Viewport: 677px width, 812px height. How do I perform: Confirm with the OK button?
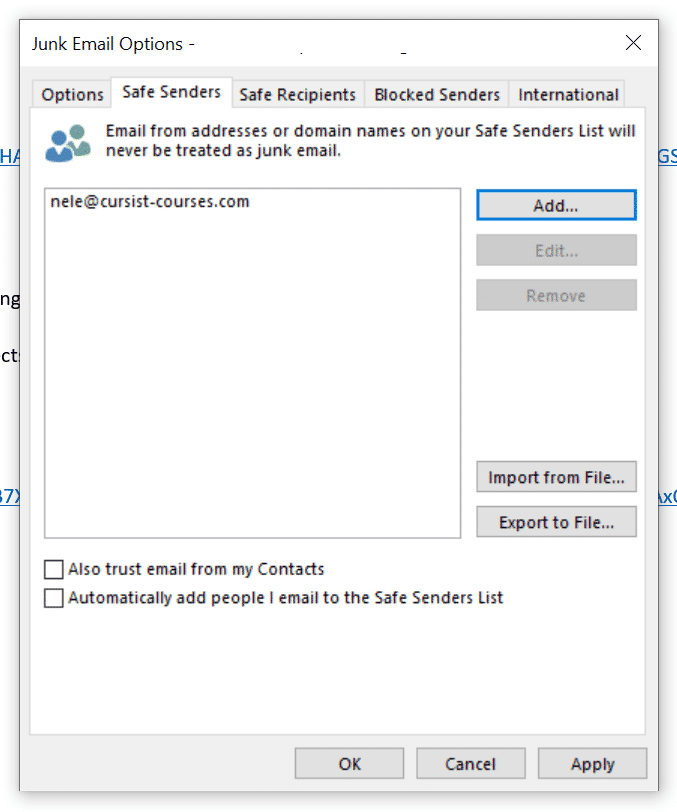coord(349,763)
